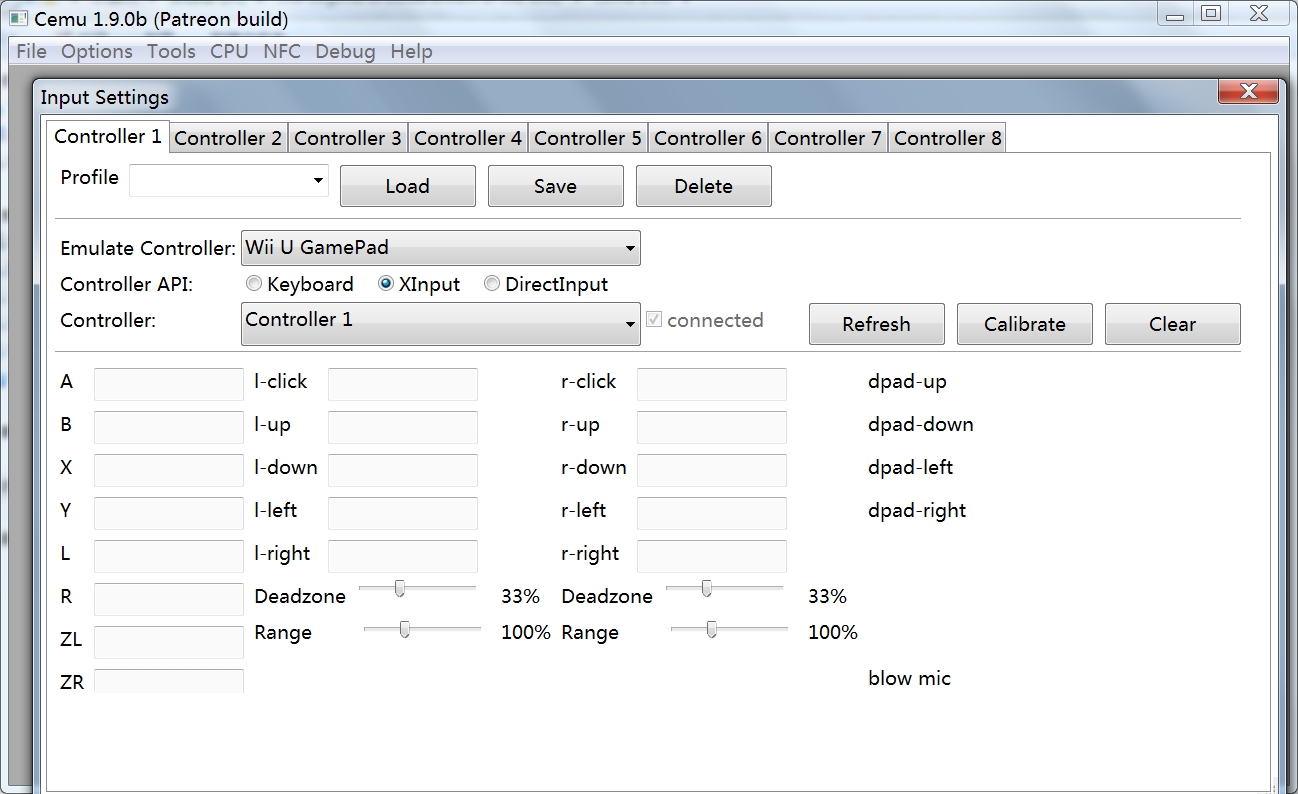
Task: Click the r-click mapping field
Action: (712, 384)
